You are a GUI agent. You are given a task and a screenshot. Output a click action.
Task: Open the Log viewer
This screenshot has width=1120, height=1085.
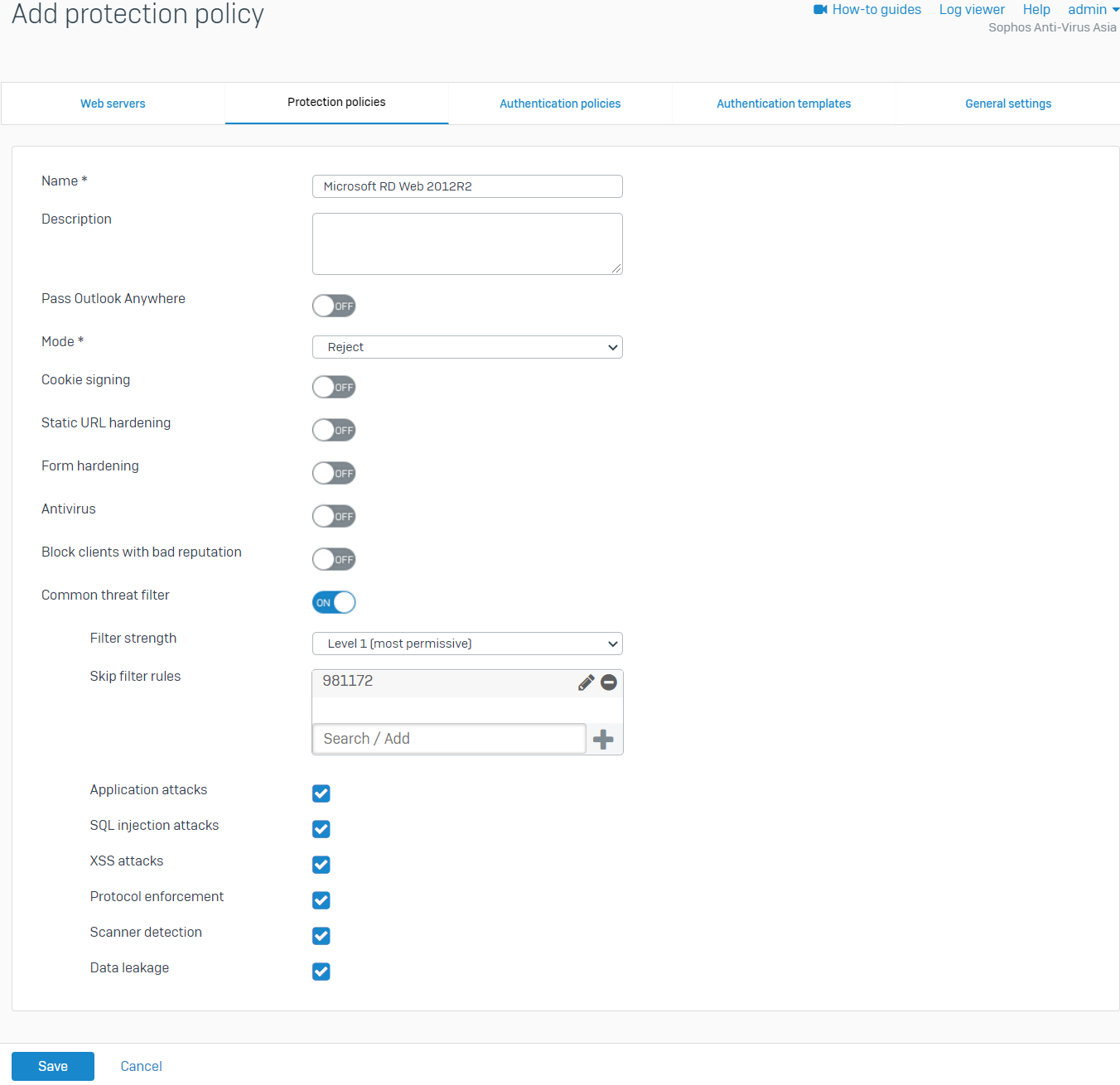coord(971,9)
